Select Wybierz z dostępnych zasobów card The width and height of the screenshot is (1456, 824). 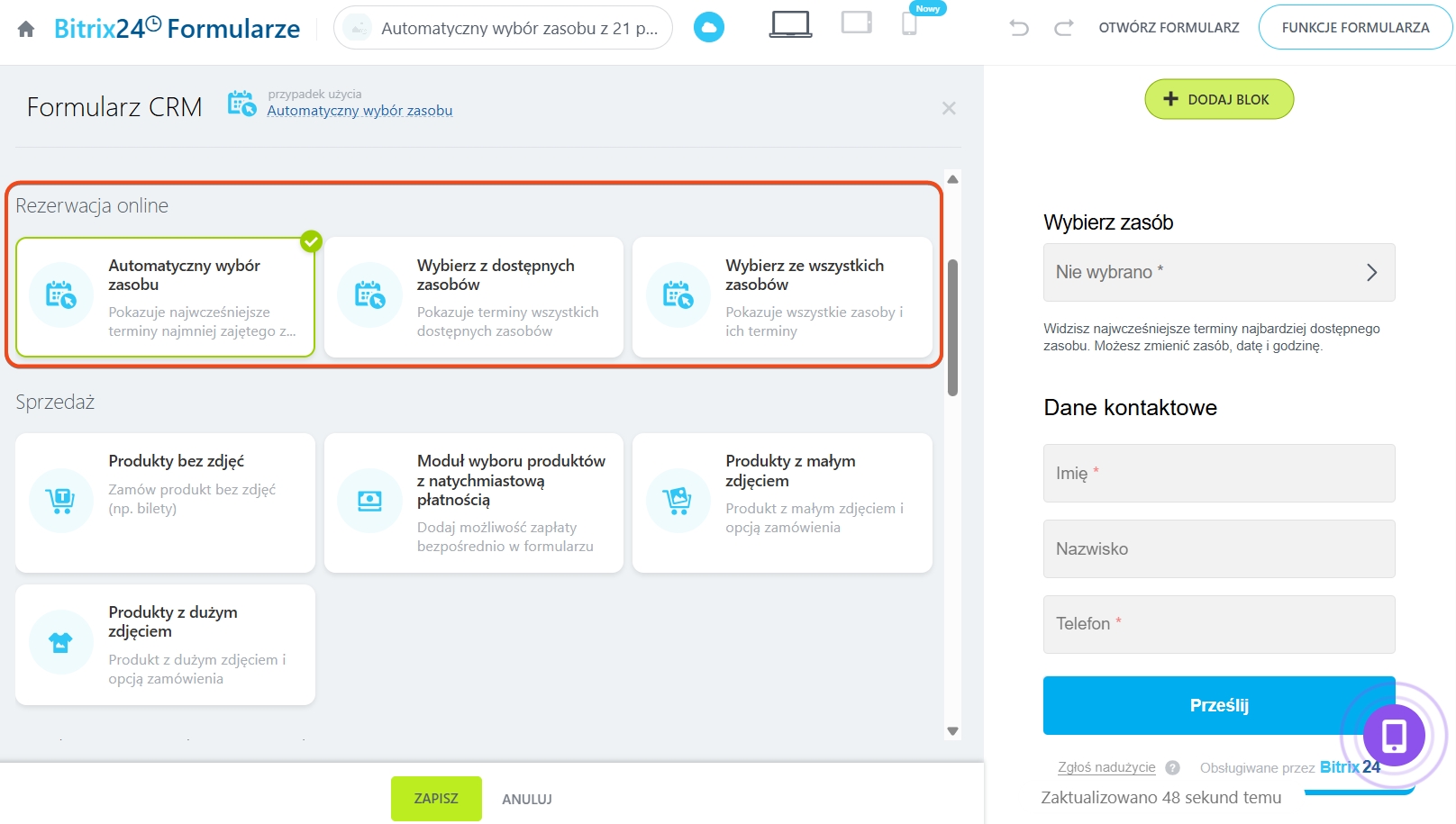474,297
